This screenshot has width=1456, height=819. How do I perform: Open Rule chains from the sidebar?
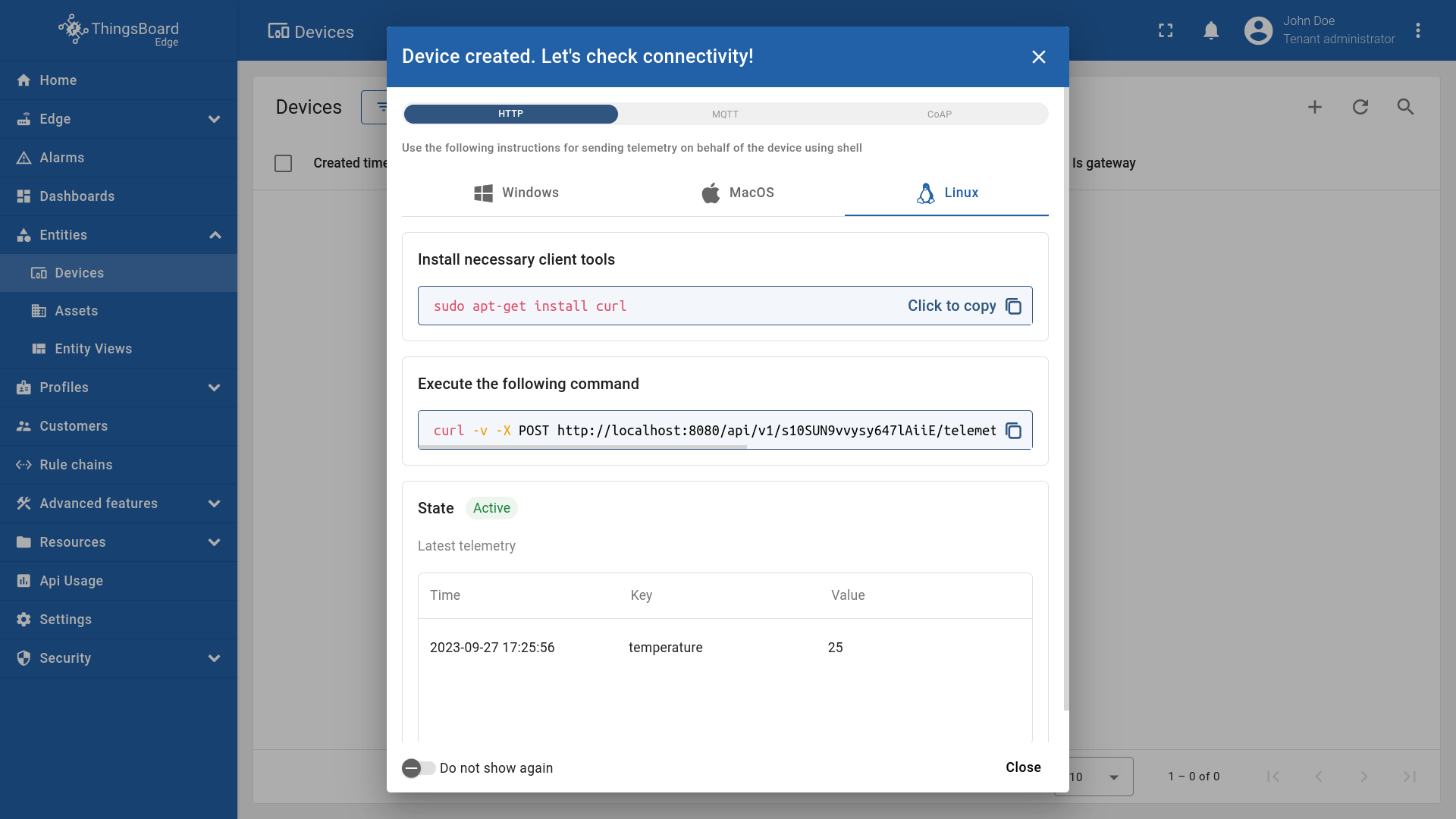pyautogui.click(x=76, y=465)
